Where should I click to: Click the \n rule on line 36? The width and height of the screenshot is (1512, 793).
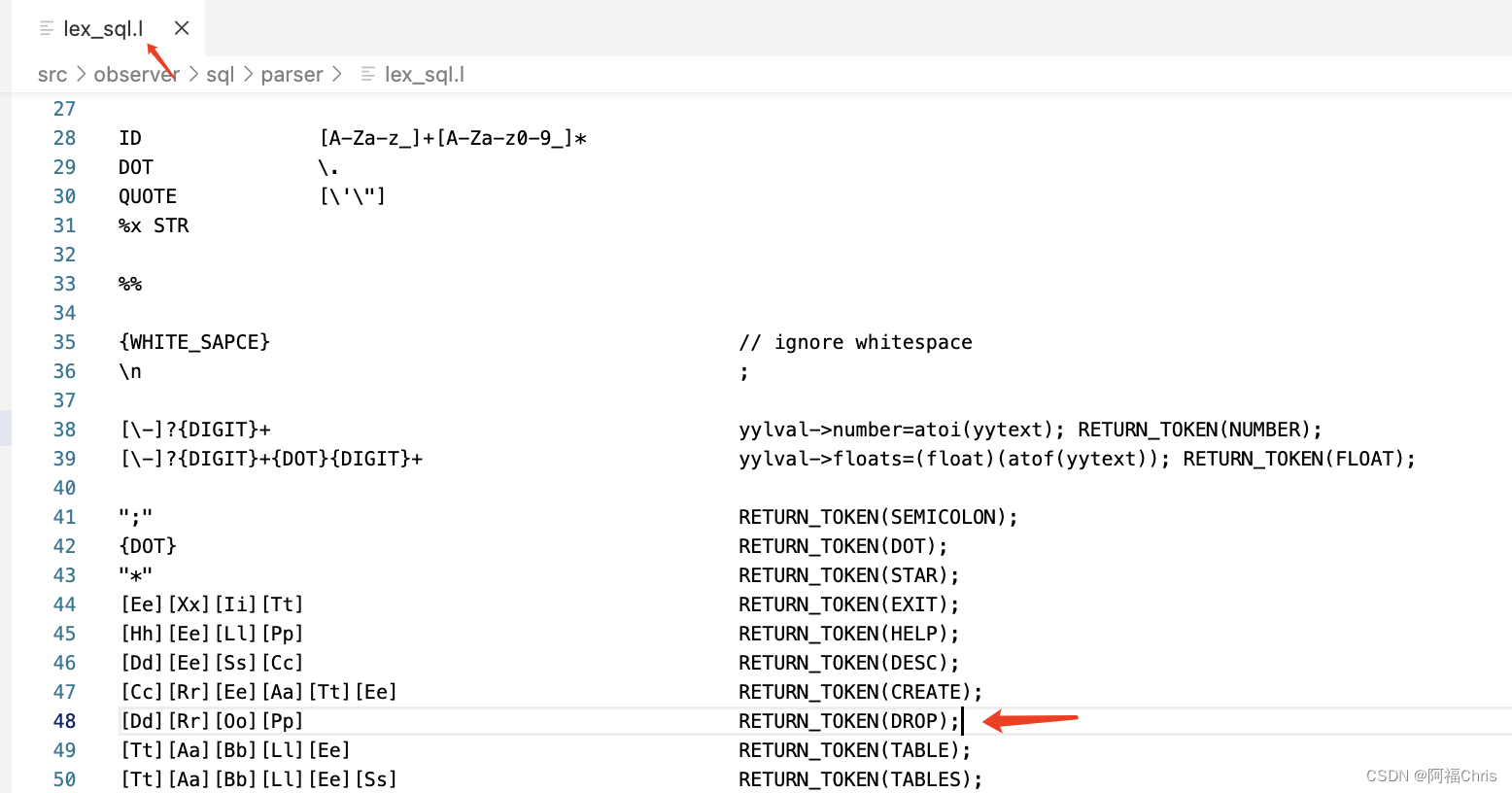tap(130, 371)
